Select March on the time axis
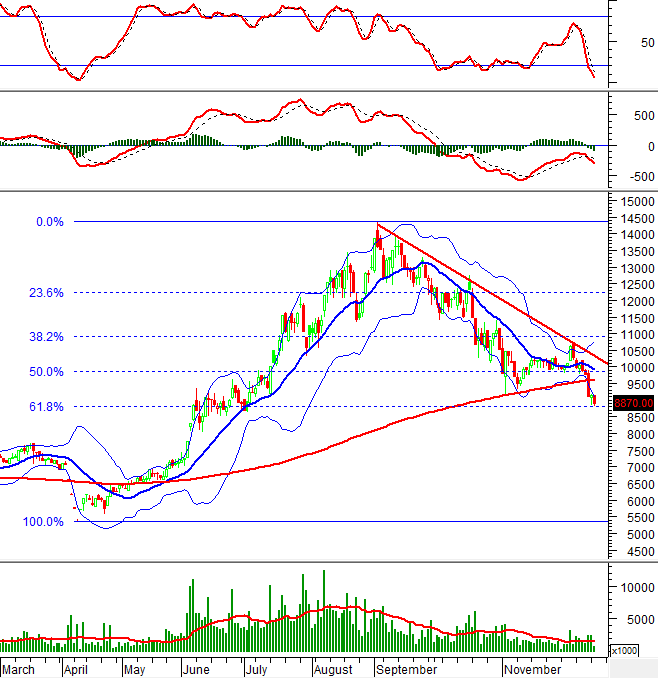658x678 pixels. (19, 668)
